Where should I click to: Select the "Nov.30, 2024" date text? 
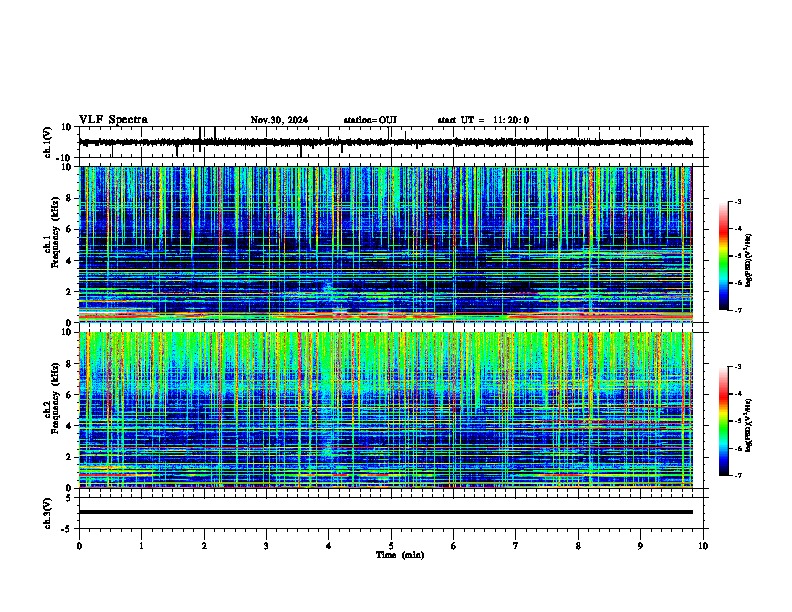click(279, 120)
